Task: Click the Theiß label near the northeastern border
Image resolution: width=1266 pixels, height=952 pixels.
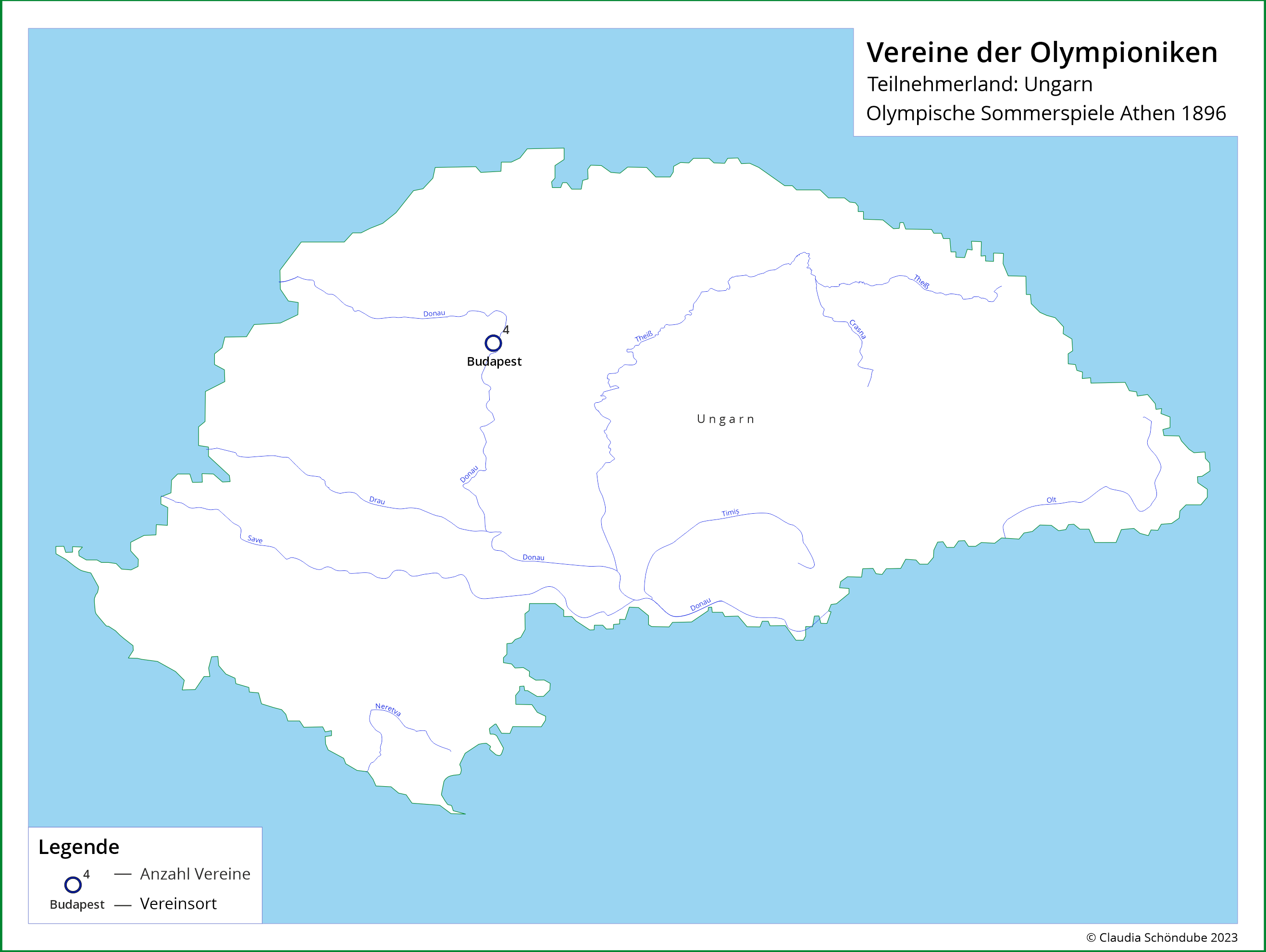Action: pyautogui.click(x=921, y=282)
